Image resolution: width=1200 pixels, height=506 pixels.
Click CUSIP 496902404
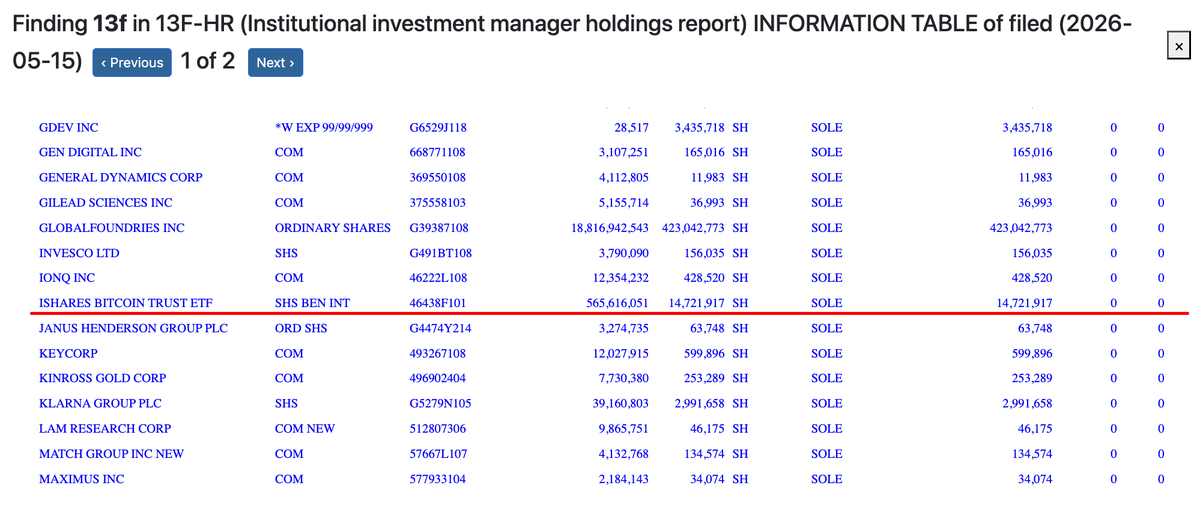(438, 379)
